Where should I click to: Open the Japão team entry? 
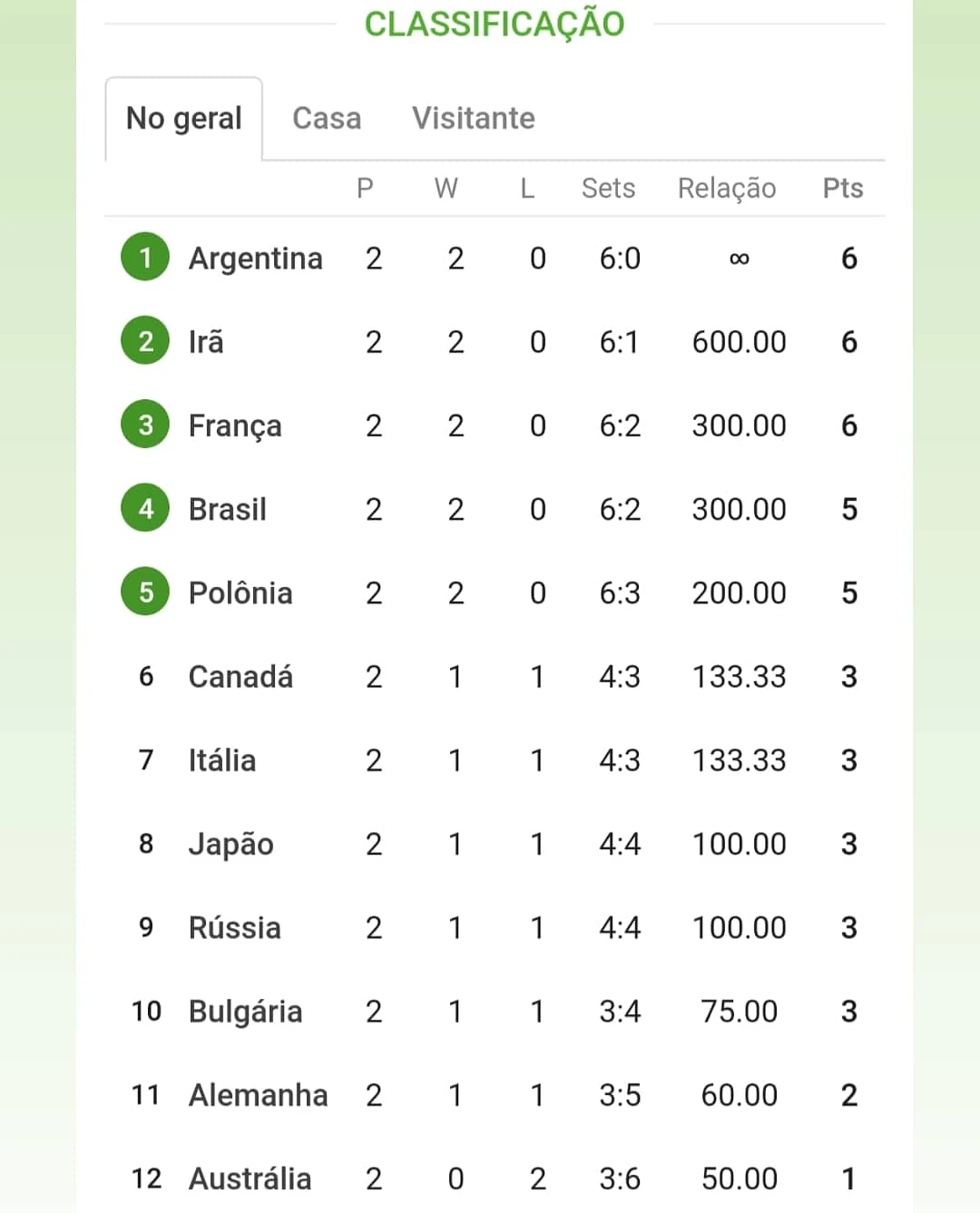231,844
